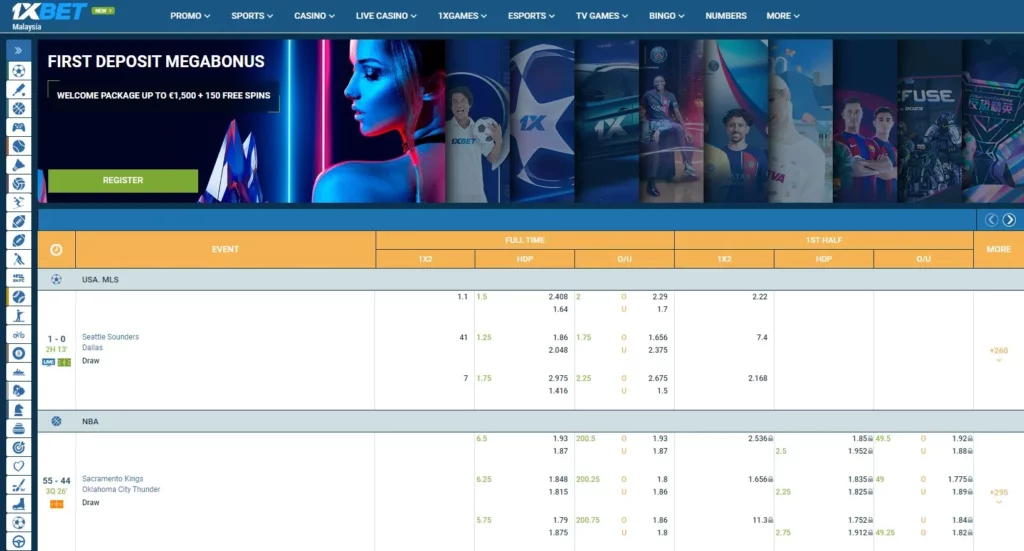Viewport: 1024px width, 551px height.
Task: Click the 1XBET logo
Action: click(x=49, y=12)
